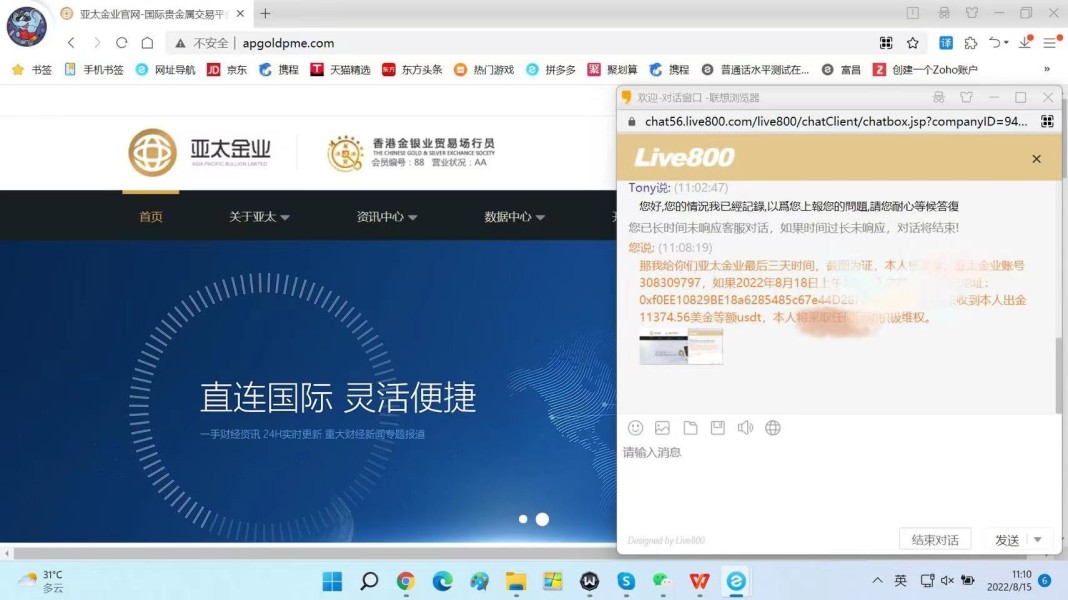Bookmark this page with the star icon
The image size is (1068, 600).
913,43
